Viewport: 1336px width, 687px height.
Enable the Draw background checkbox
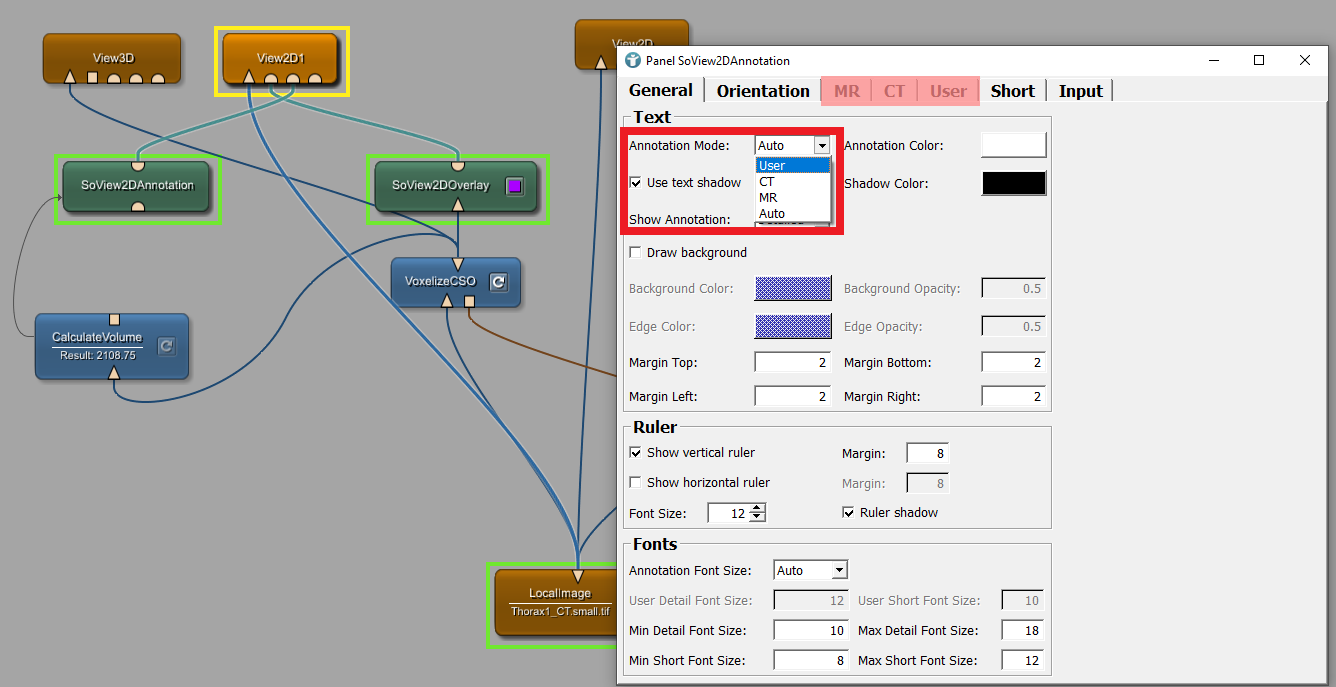point(636,253)
